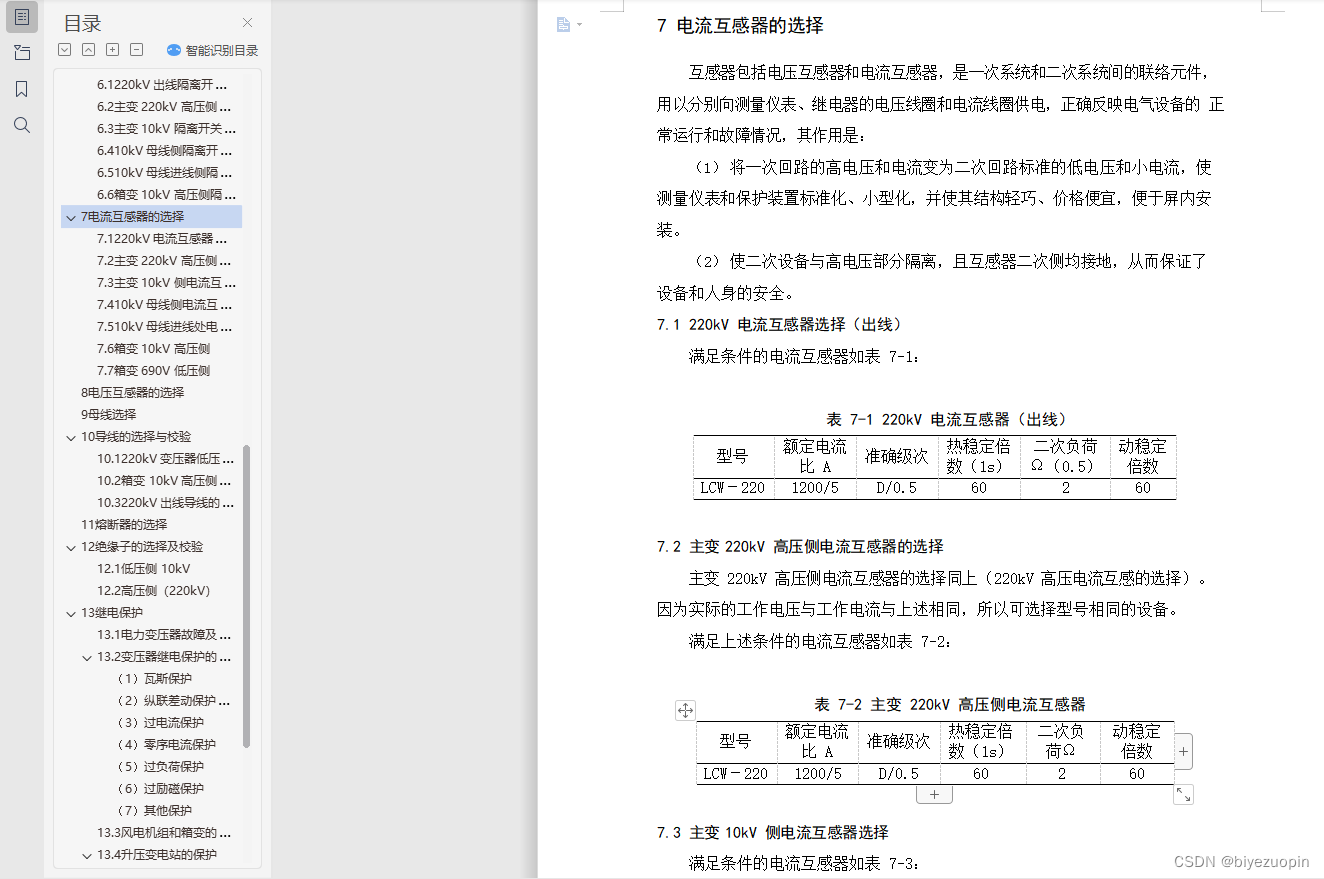Jump to 7.410kV 母线侧电流互 entry

click(164, 305)
